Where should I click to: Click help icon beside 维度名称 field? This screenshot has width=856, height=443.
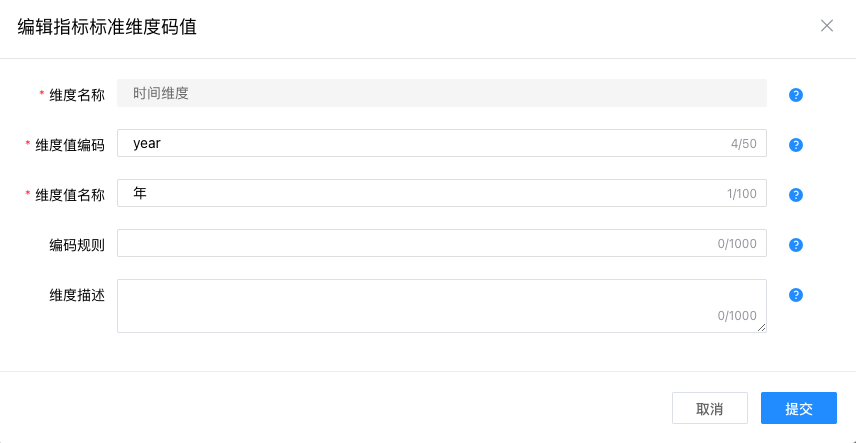796,95
